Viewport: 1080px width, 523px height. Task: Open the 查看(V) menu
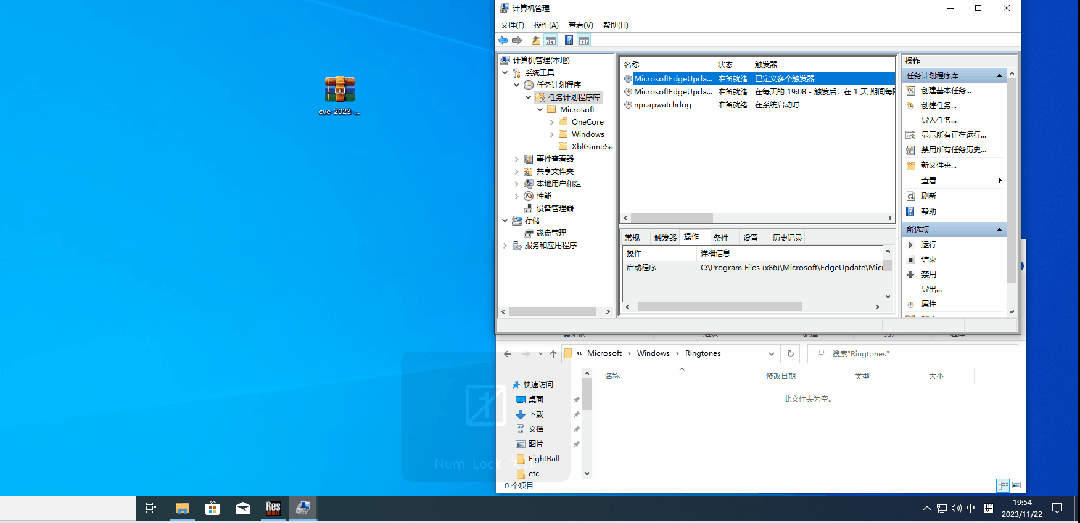pyautogui.click(x=580, y=25)
